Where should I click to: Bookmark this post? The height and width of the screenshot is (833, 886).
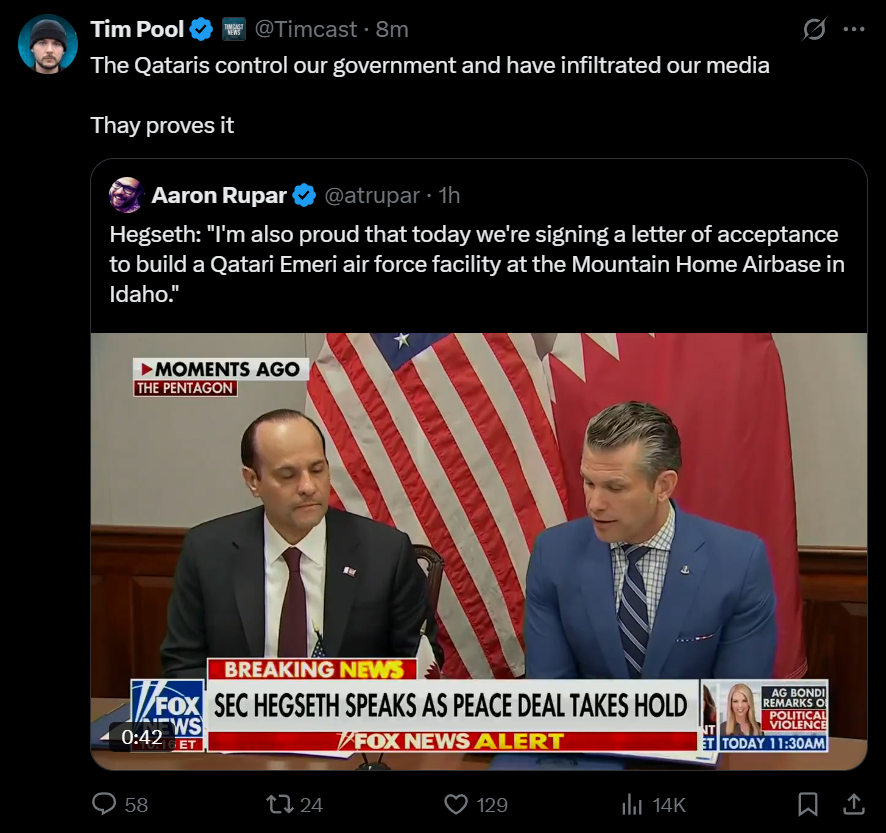coord(808,804)
